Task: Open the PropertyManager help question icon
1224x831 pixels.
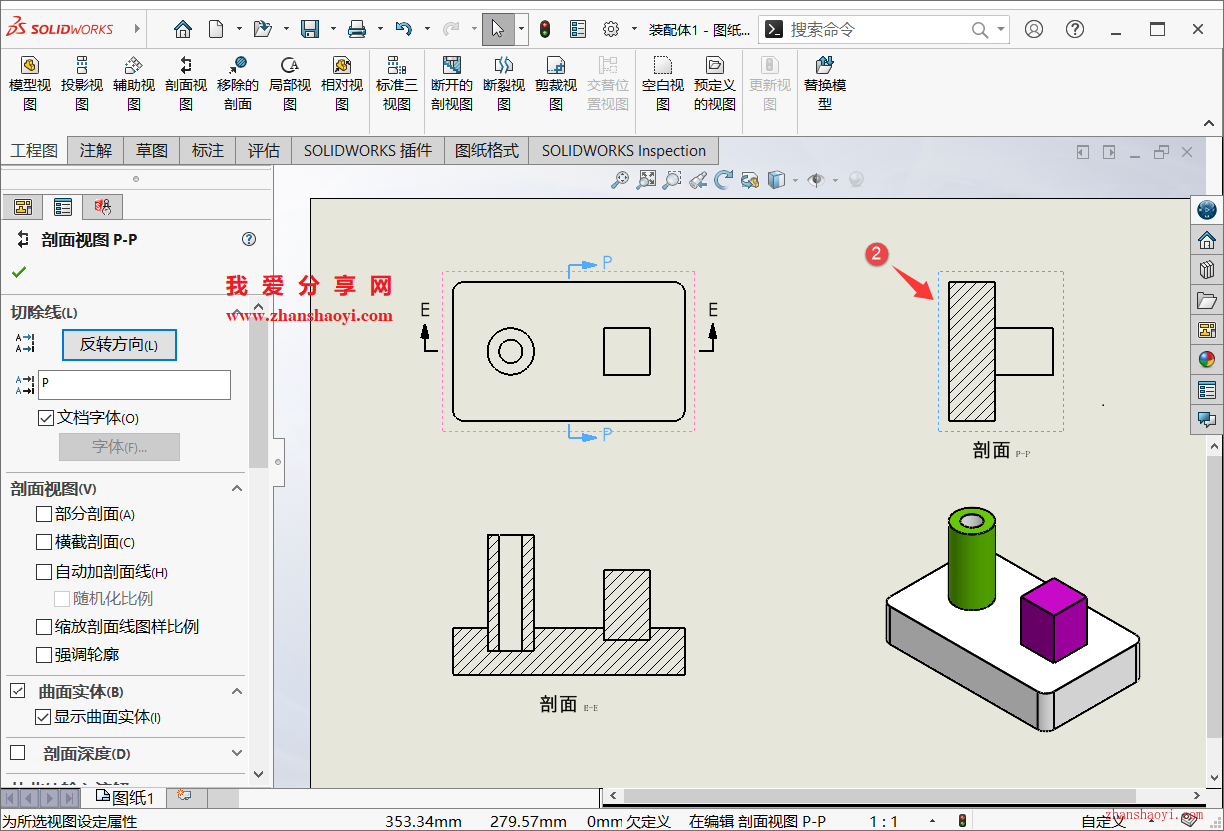Action: 249,239
